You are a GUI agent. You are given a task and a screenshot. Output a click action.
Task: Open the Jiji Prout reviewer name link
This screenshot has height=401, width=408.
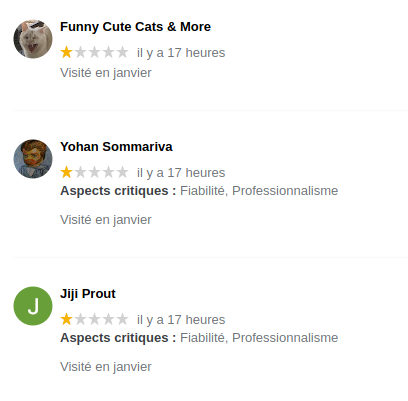point(88,294)
